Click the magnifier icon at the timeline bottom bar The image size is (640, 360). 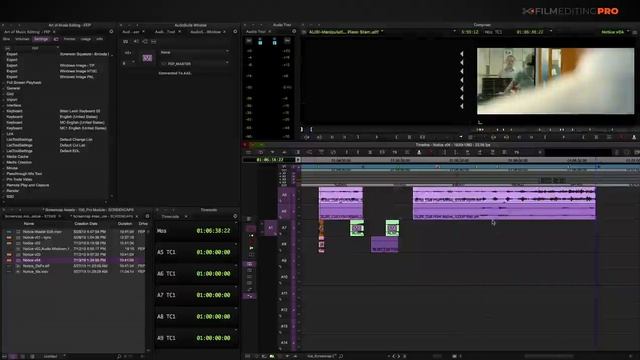341,356
